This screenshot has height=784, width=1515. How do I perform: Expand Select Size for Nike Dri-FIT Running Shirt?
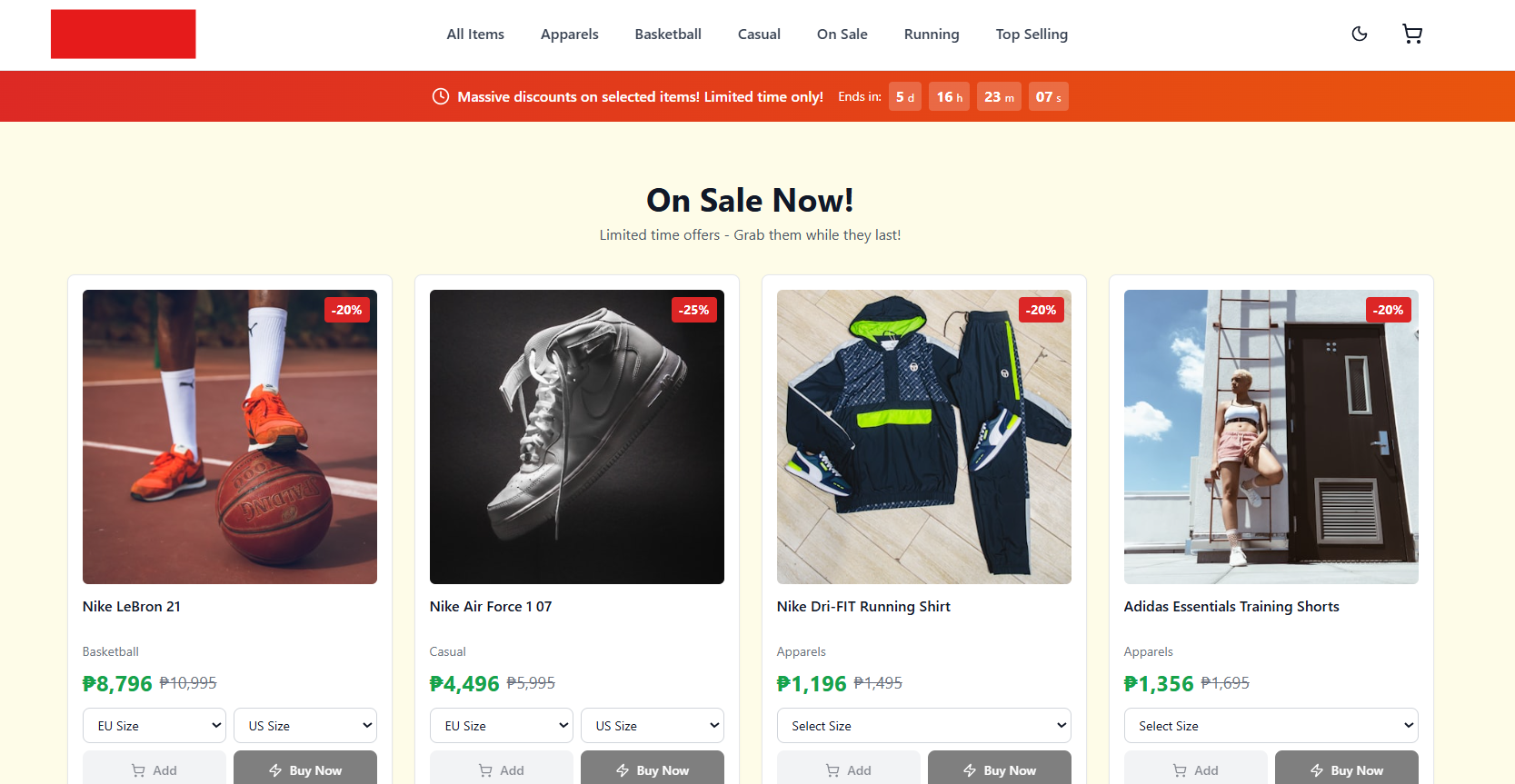[x=924, y=726]
